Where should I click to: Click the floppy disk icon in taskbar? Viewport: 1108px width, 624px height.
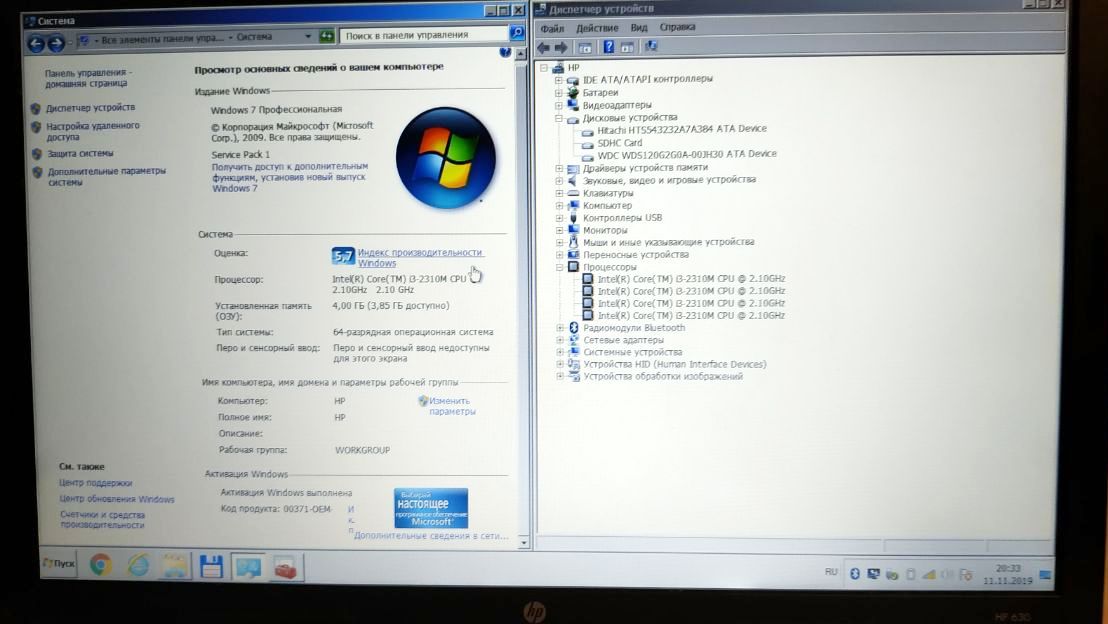point(211,566)
